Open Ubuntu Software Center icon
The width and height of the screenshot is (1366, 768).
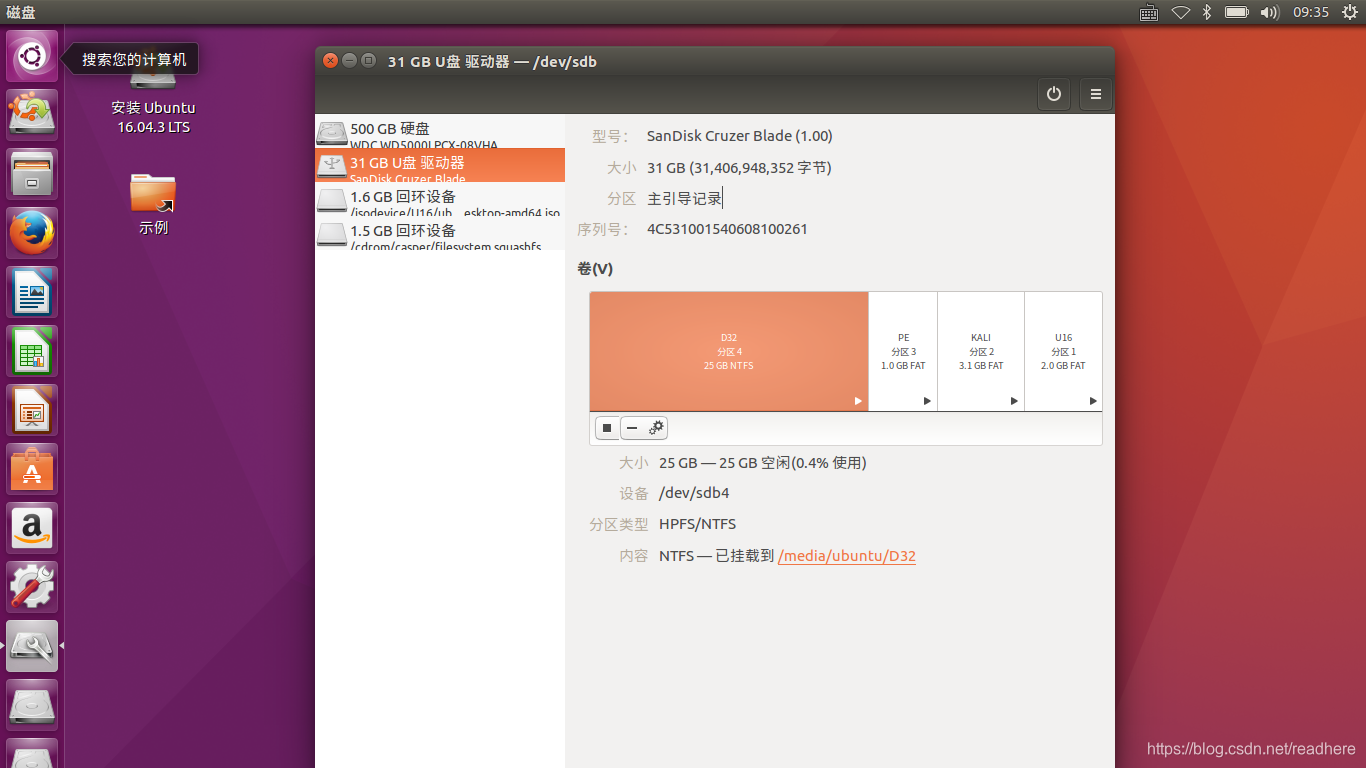tap(33, 469)
